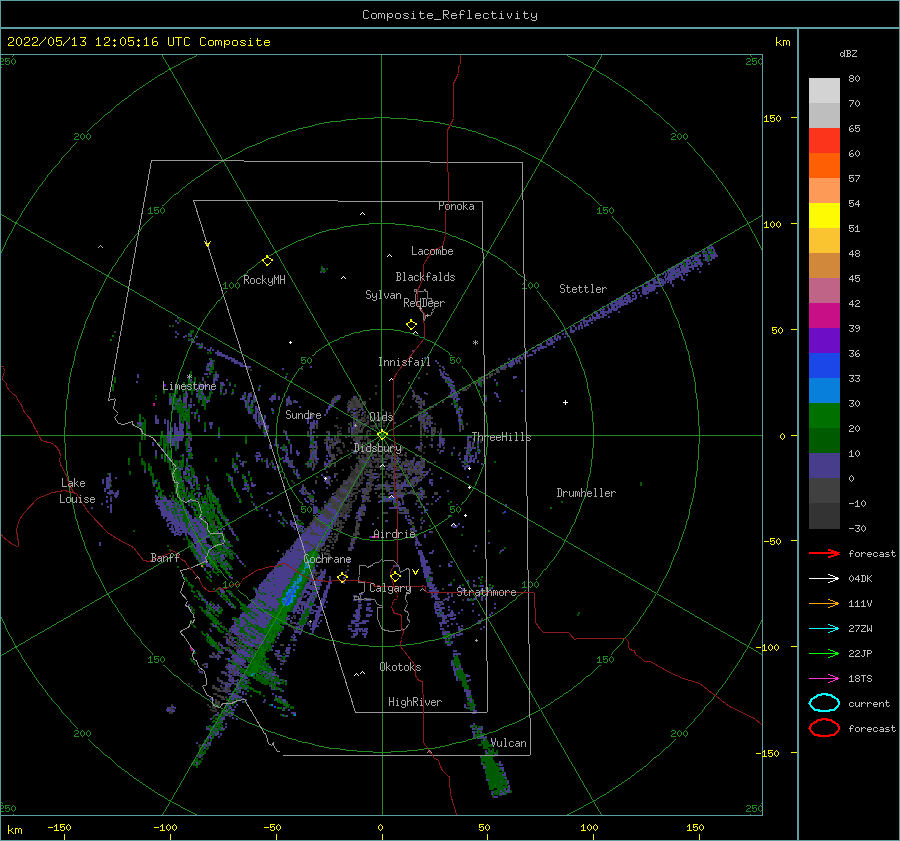
Task: Click the HighRiver label
Action: pyautogui.click(x=415, y=702)
